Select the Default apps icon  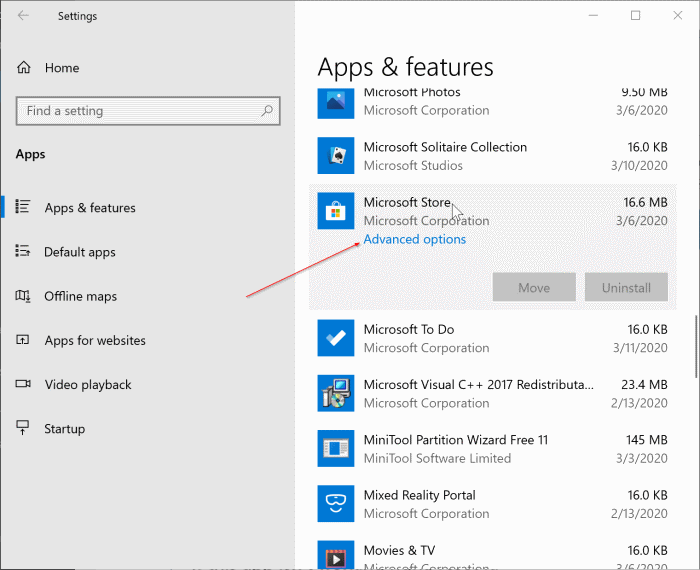point(23,251)
